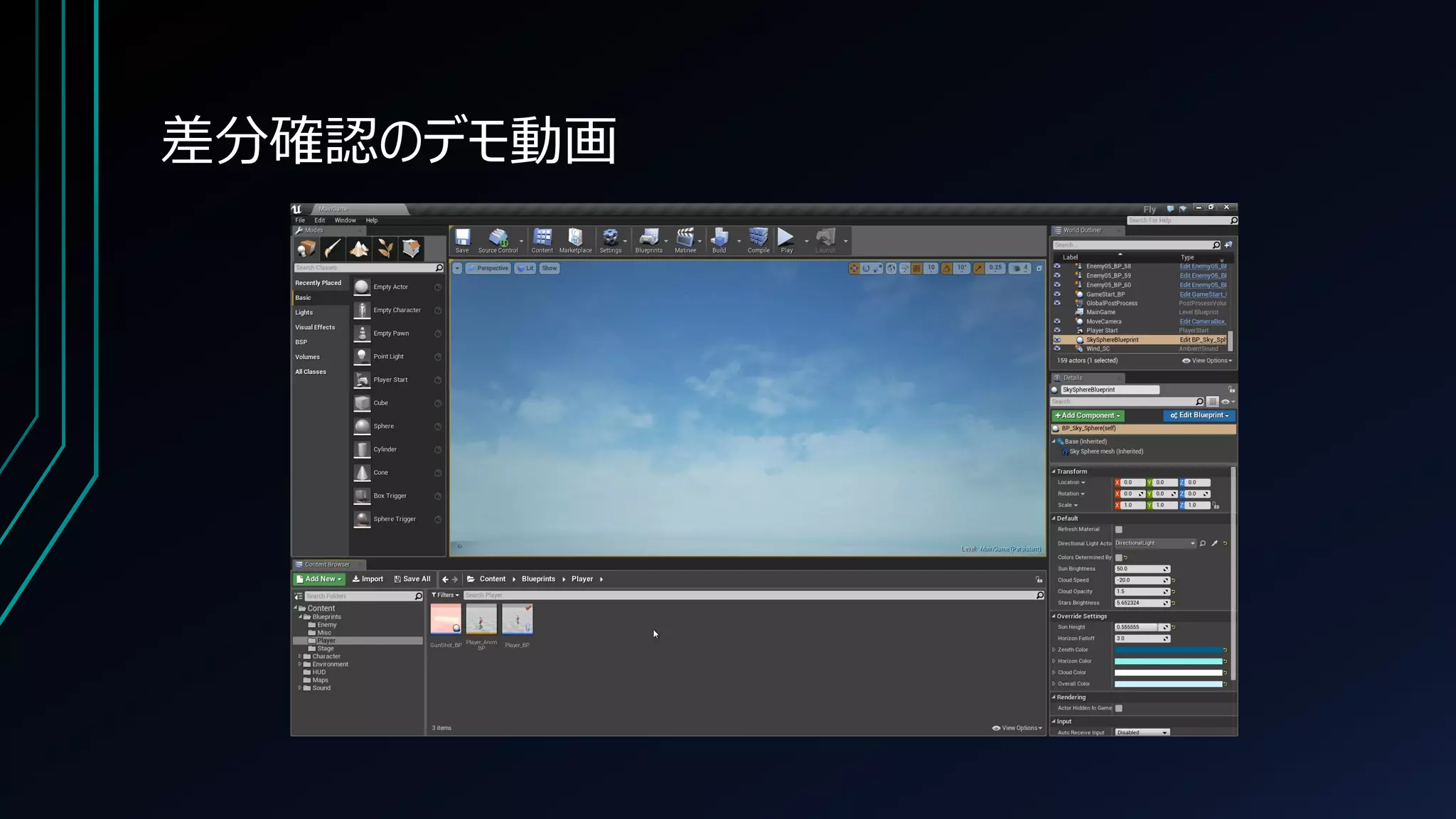Toggle visibility eye for Enemy05_BP_59
This screenshot has width=1456, height=819.
[1057, 276]
